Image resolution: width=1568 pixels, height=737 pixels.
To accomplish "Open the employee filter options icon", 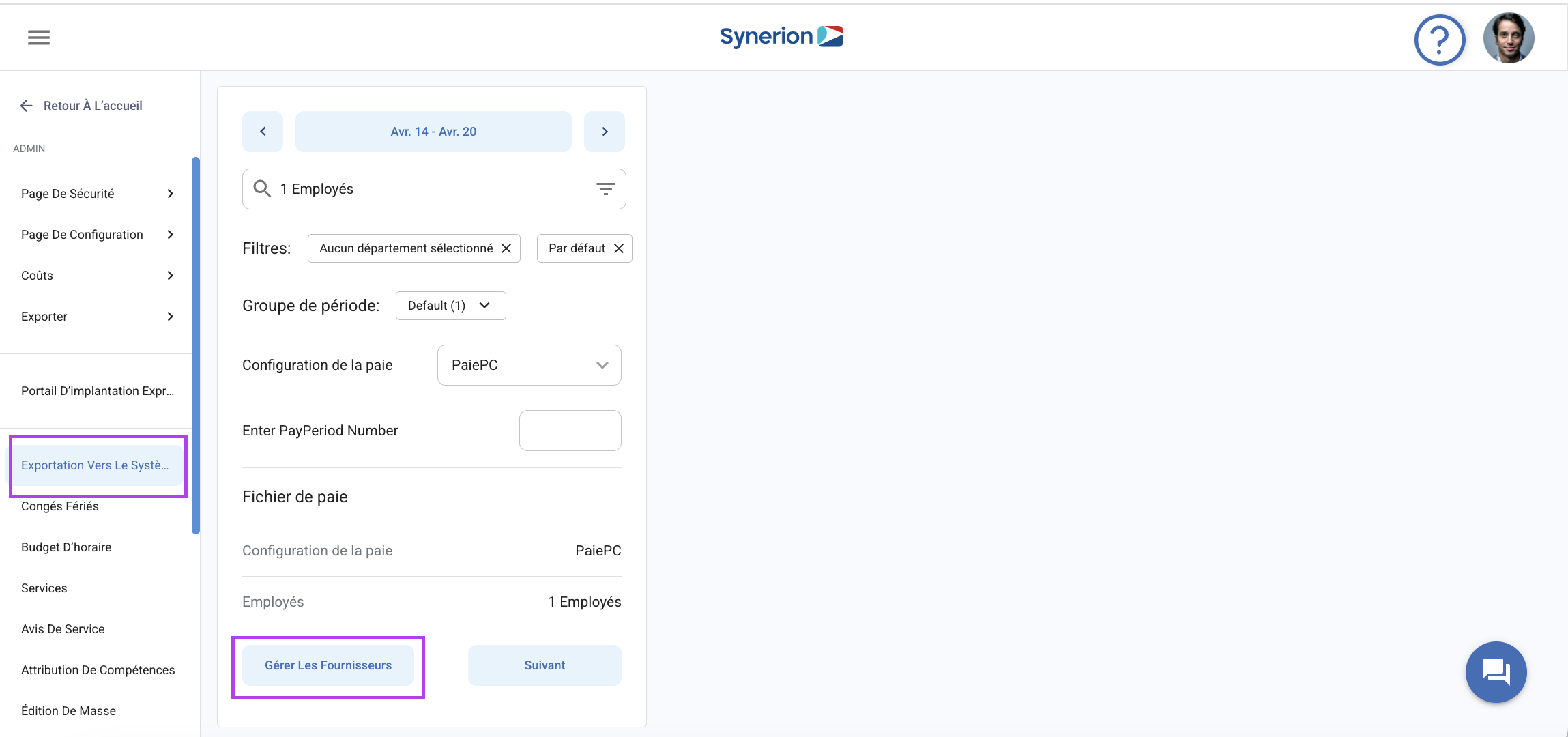I will pos(605,189).
